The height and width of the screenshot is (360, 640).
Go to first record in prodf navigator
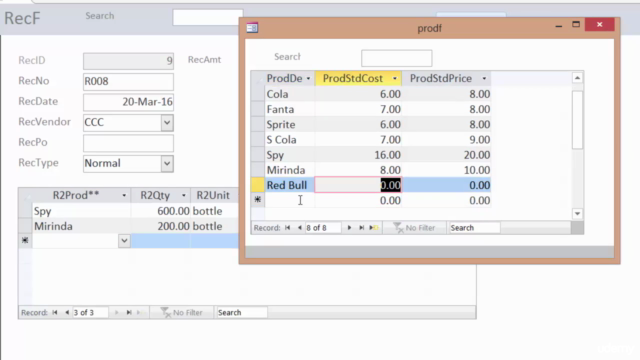pos(287,228)
